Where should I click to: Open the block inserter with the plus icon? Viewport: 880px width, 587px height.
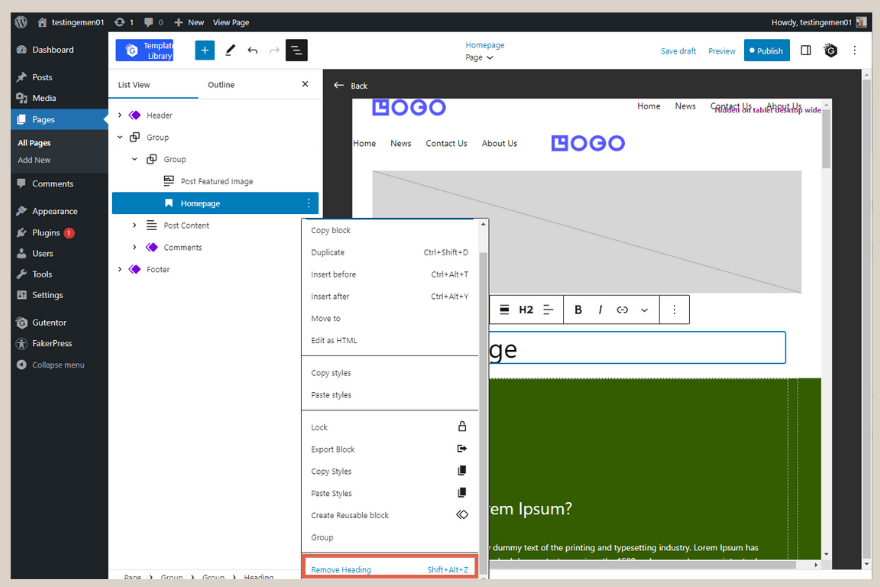[x=204, y=50]
